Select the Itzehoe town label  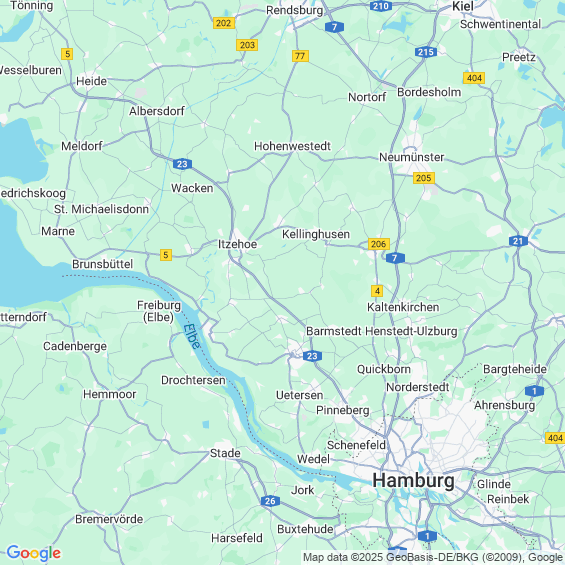[237, 244]
